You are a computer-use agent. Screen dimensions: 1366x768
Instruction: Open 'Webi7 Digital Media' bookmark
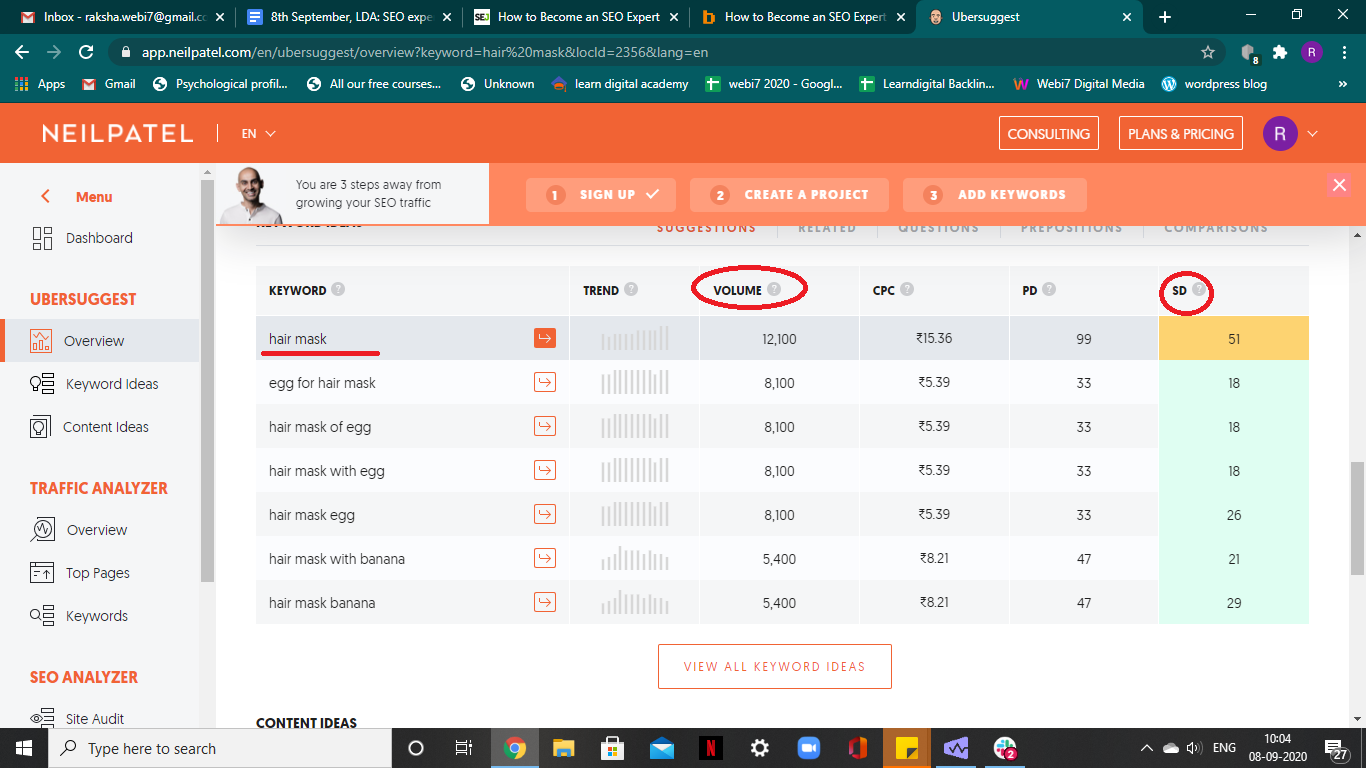tap(1079, 84)
